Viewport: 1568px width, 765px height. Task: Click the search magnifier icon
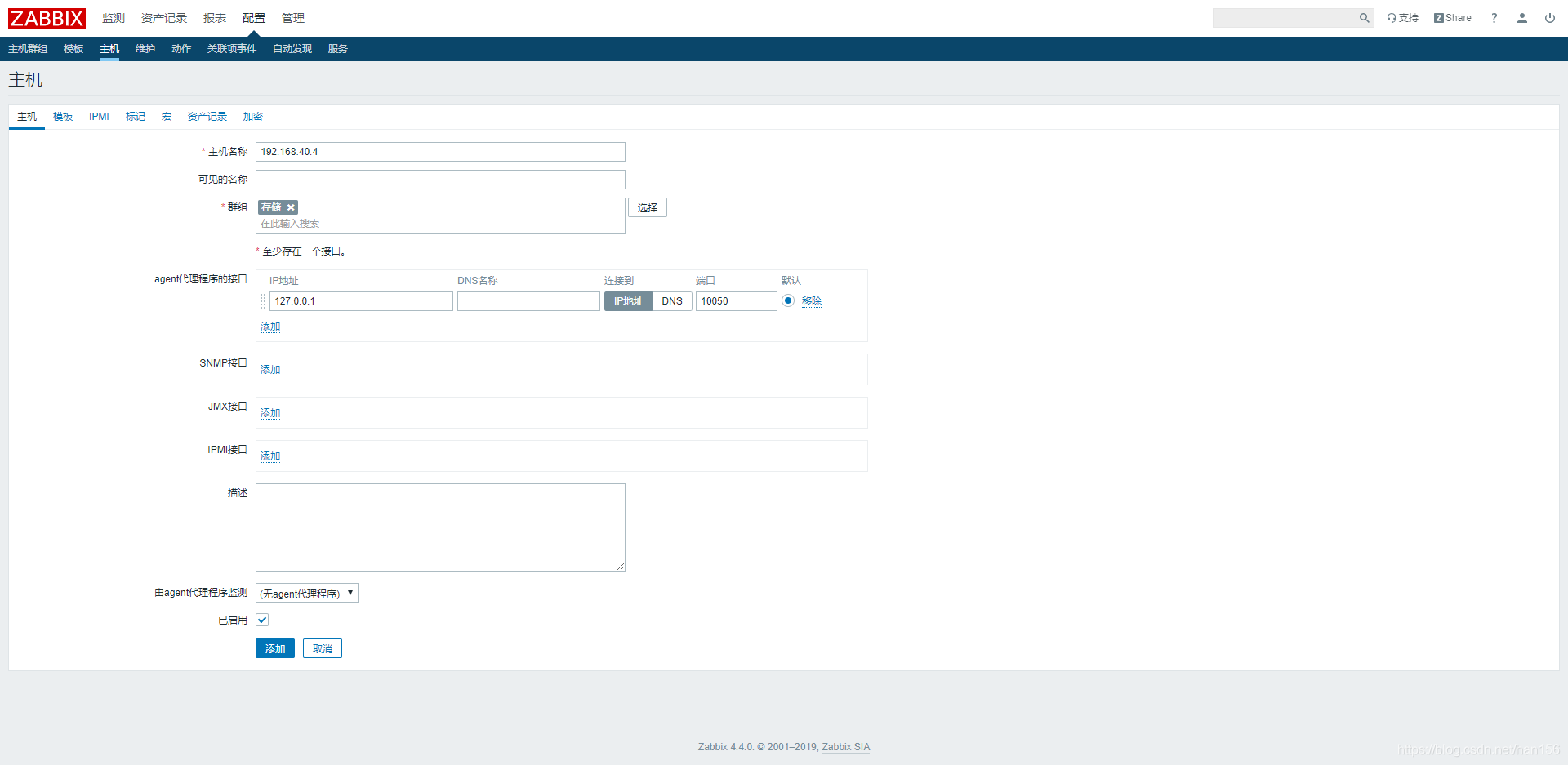[1364, 18]
